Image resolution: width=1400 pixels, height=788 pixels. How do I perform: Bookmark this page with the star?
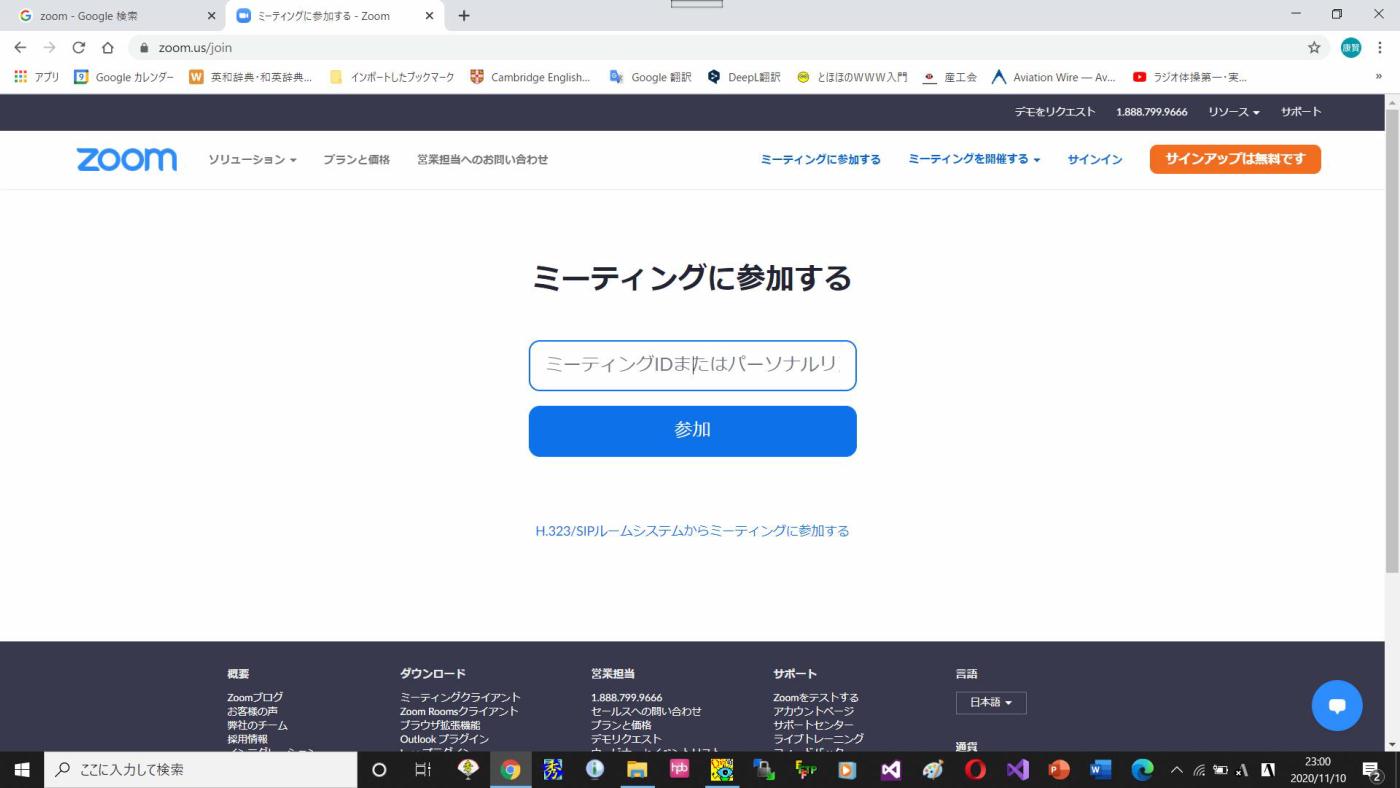point(1314,47)
